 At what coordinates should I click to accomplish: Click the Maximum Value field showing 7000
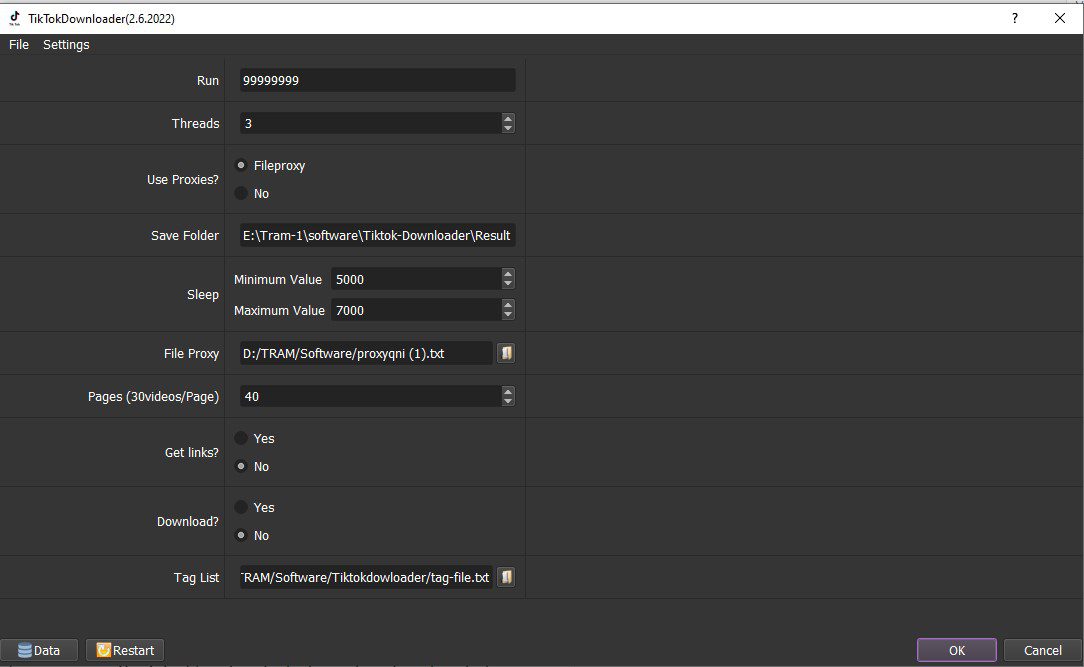416,310
